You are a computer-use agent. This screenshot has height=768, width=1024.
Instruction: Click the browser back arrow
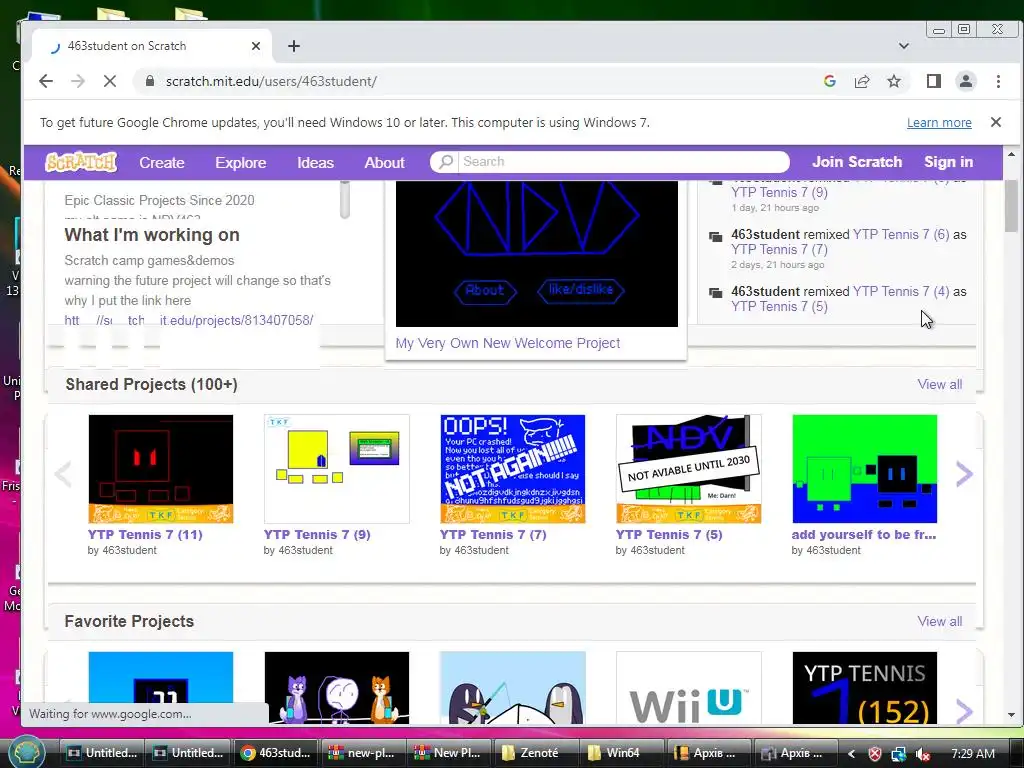tap(46, 81)
